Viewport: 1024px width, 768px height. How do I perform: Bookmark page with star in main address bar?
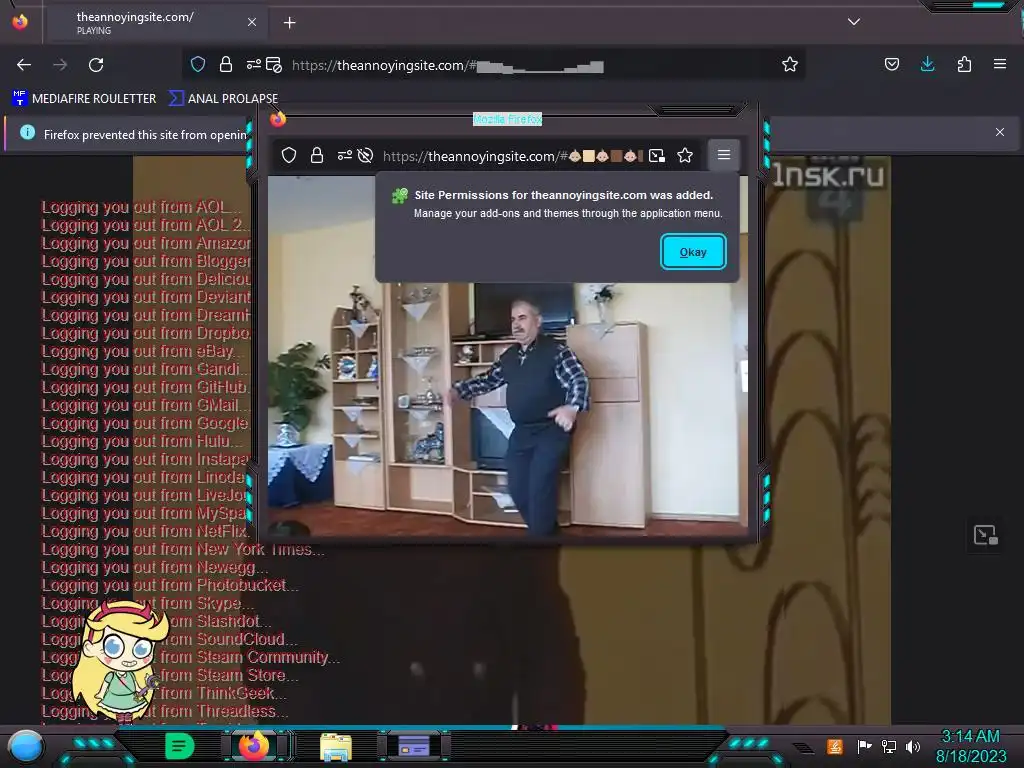click(x=790, y=64)
